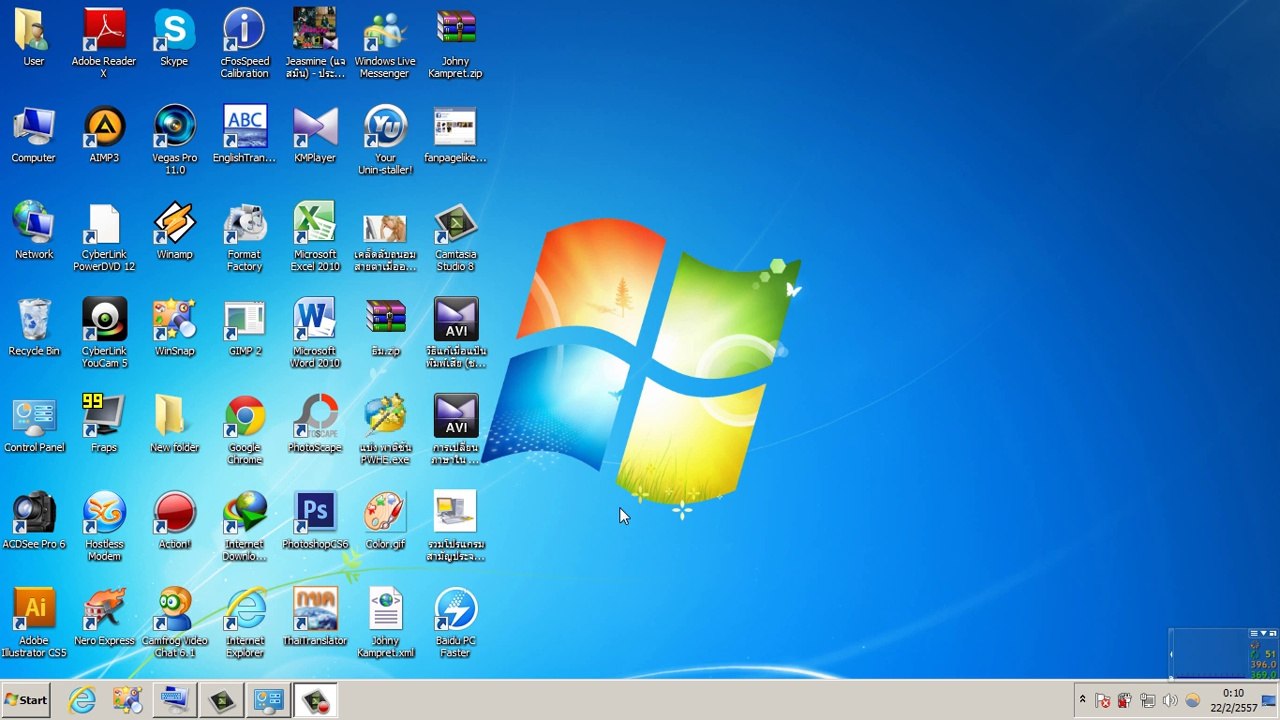Open Internet Explorer in taskbar
Image resolution: width=1280 pixels, height=720 pixels.
[81, 700]
